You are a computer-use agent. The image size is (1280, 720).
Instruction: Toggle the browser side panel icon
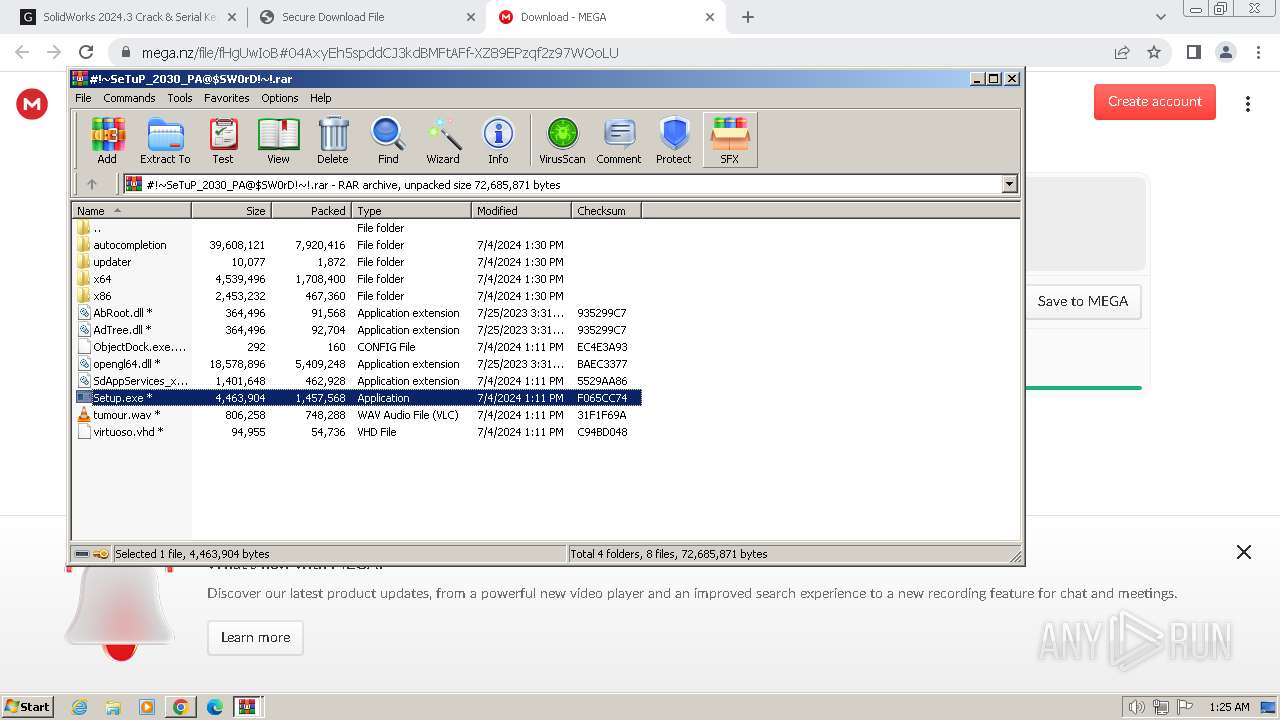click(1193, 52)
